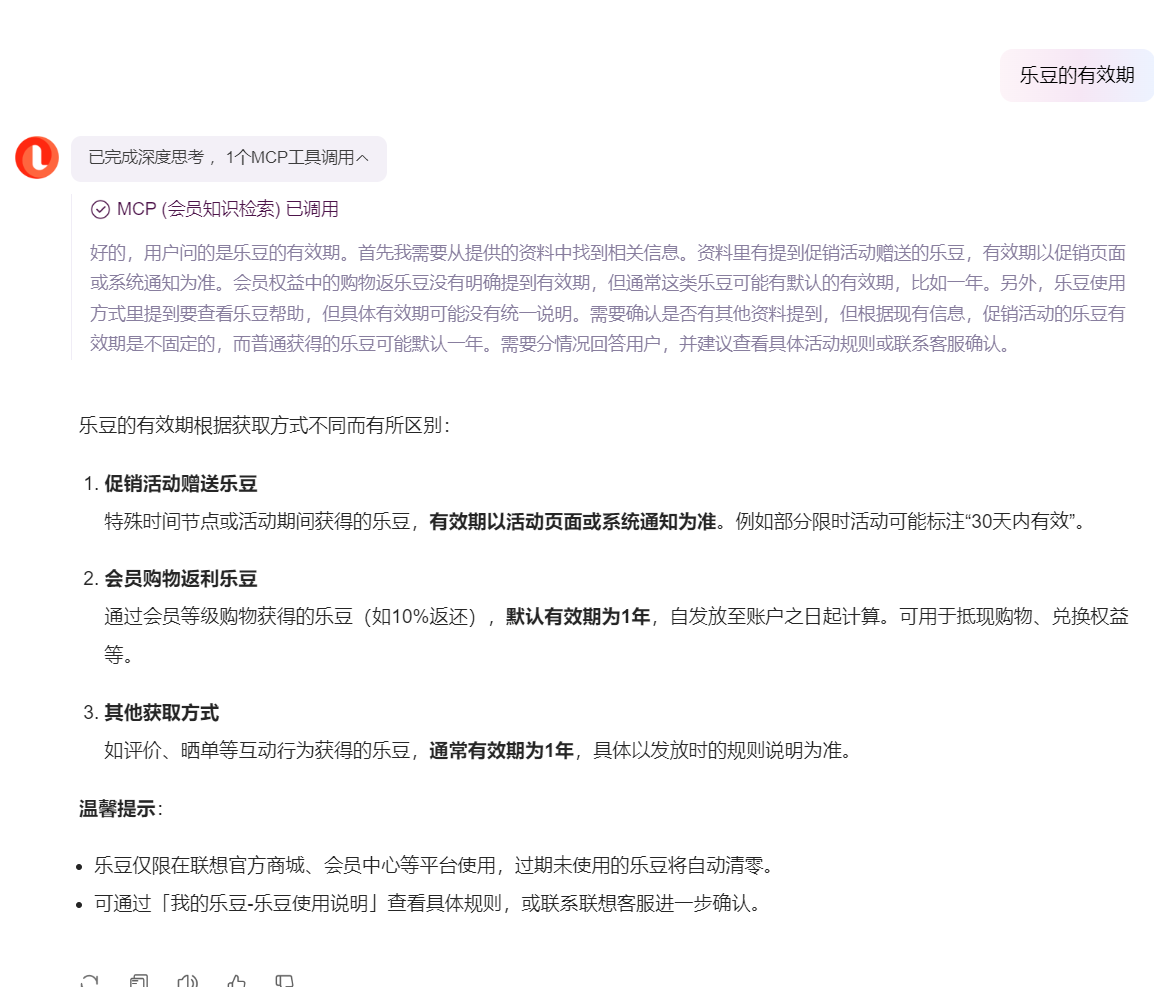Click the 温馨提示 heading
The image size is (1154, 987).
117,809
